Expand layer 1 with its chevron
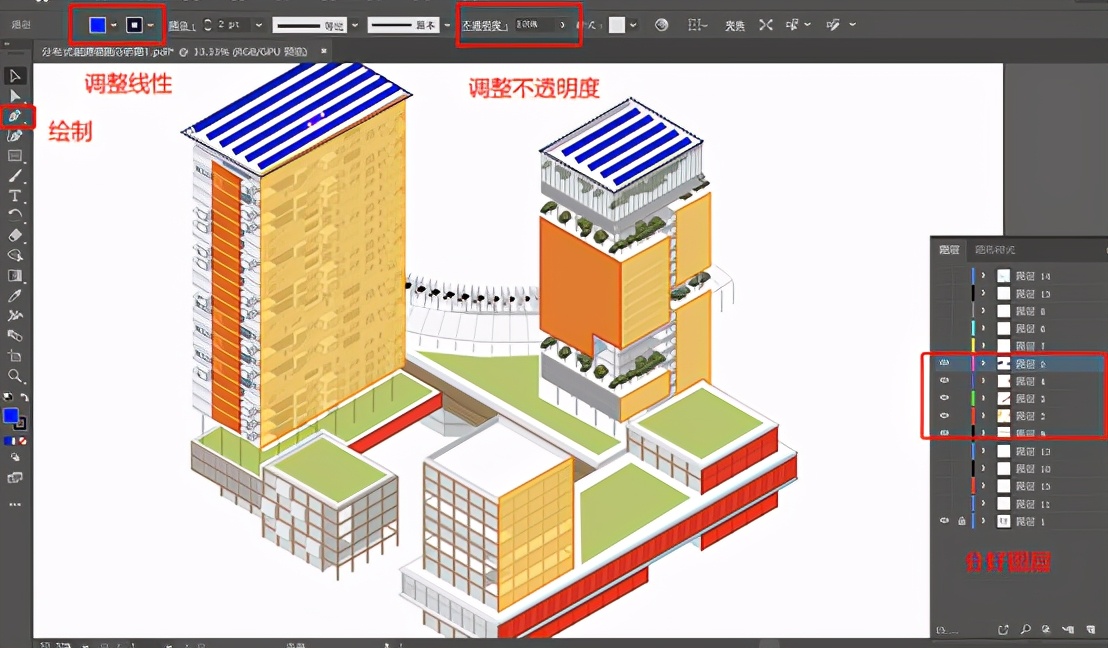1108x648 pixels. pyautogui.click(x=983, y=521)
